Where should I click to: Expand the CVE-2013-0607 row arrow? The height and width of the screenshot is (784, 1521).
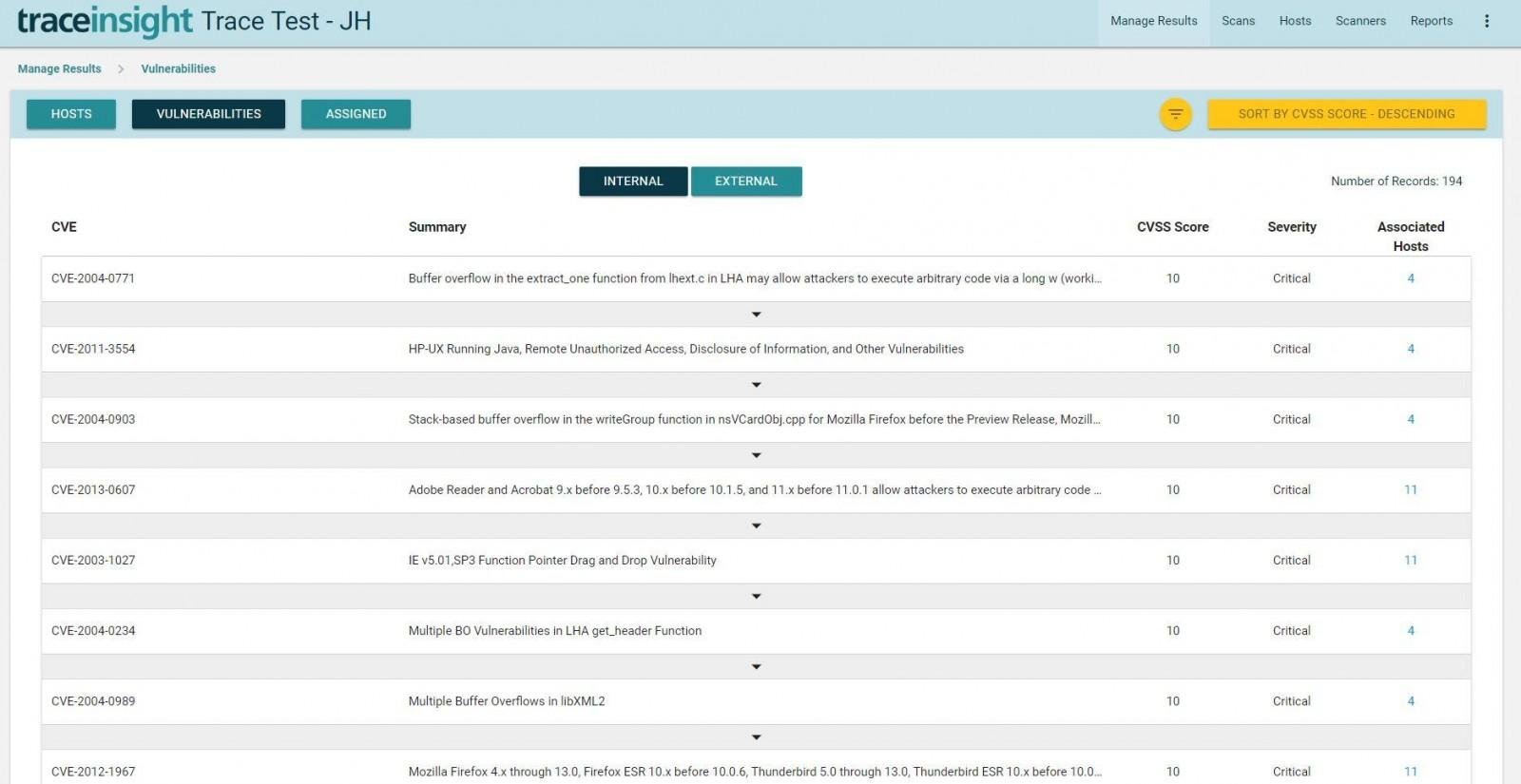[756, 526]
